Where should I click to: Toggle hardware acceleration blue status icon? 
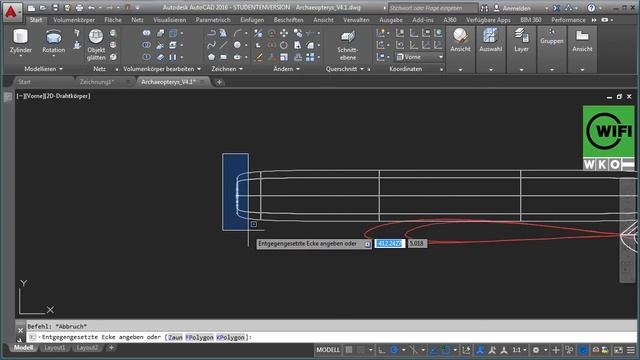pyautogui.click(x=584, y=350)
